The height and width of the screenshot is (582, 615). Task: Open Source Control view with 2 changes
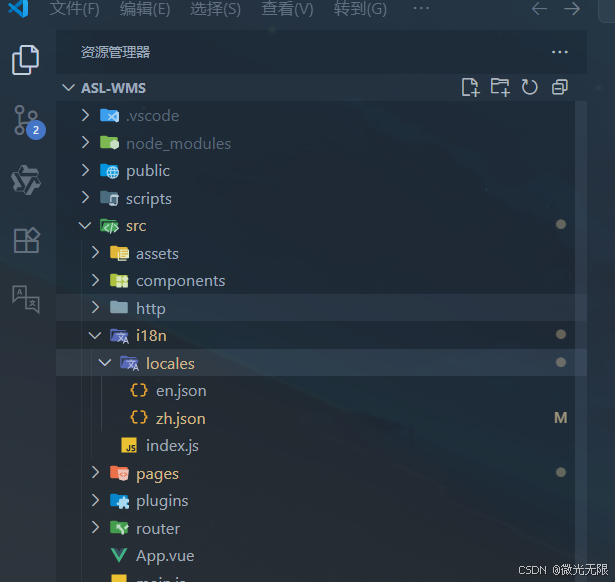(x=29, y=121)
